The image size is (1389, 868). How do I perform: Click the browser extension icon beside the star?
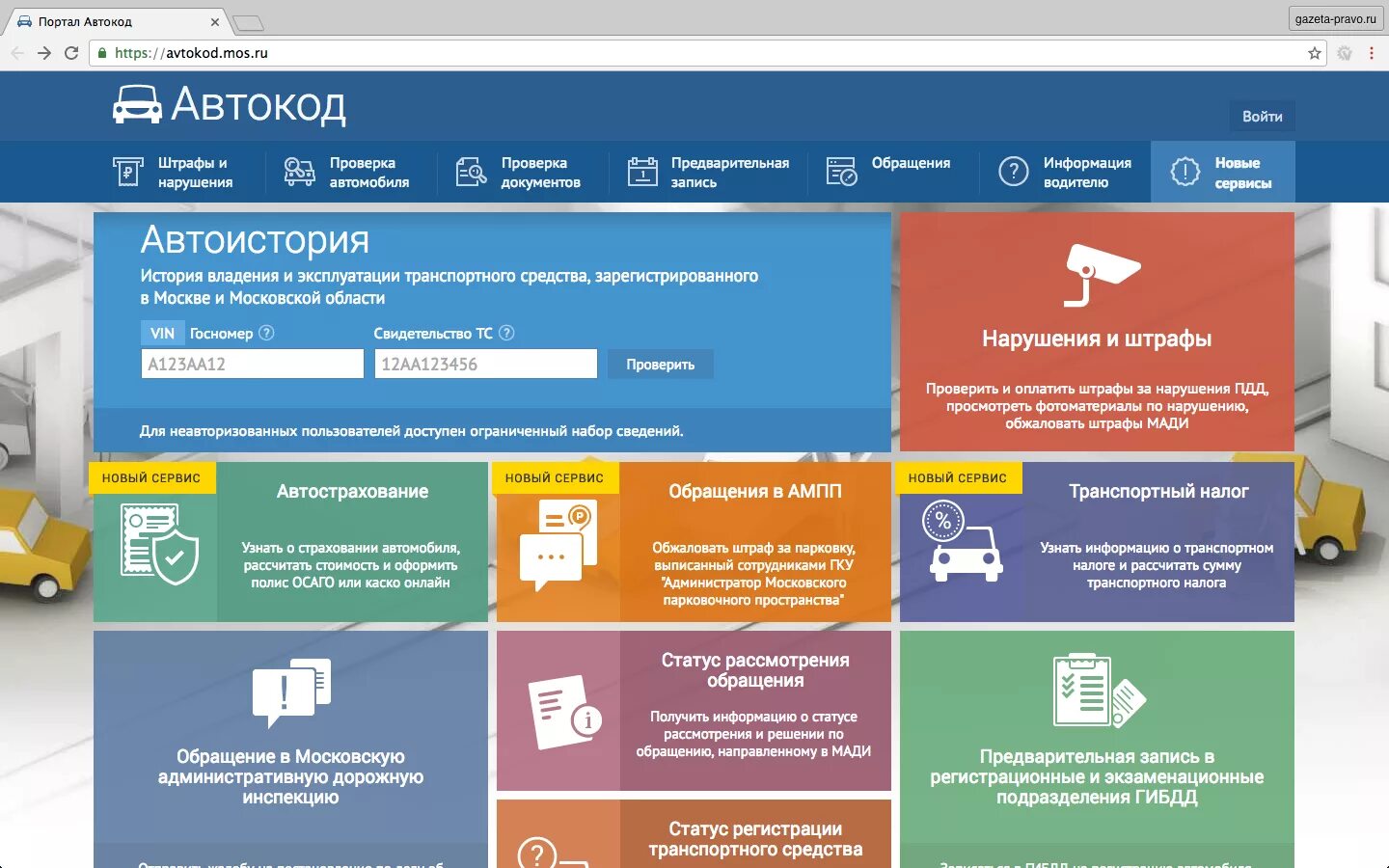coord(1344,53)
